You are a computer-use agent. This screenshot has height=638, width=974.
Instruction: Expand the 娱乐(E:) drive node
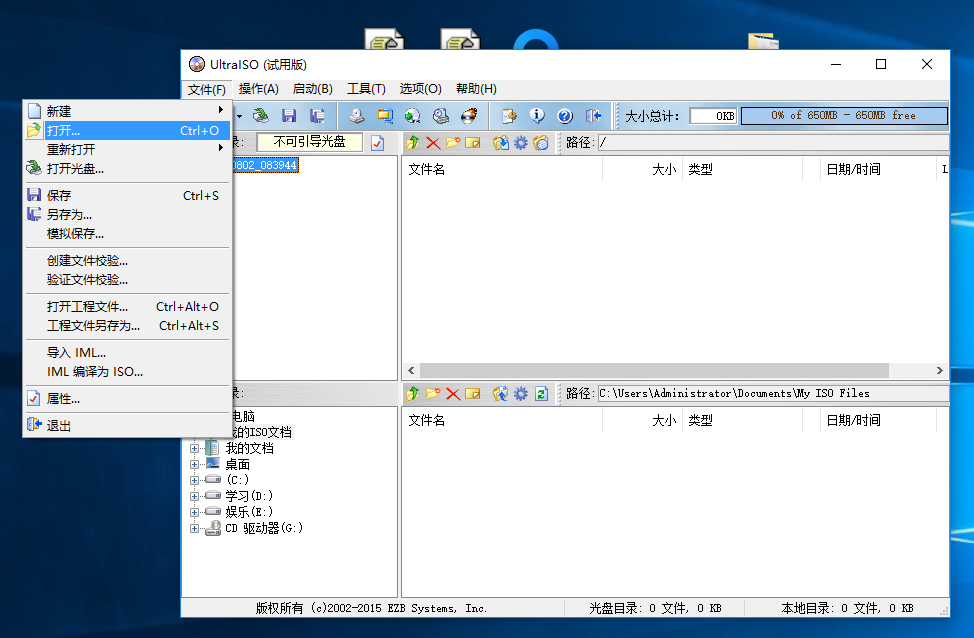(x=194, y=512)
